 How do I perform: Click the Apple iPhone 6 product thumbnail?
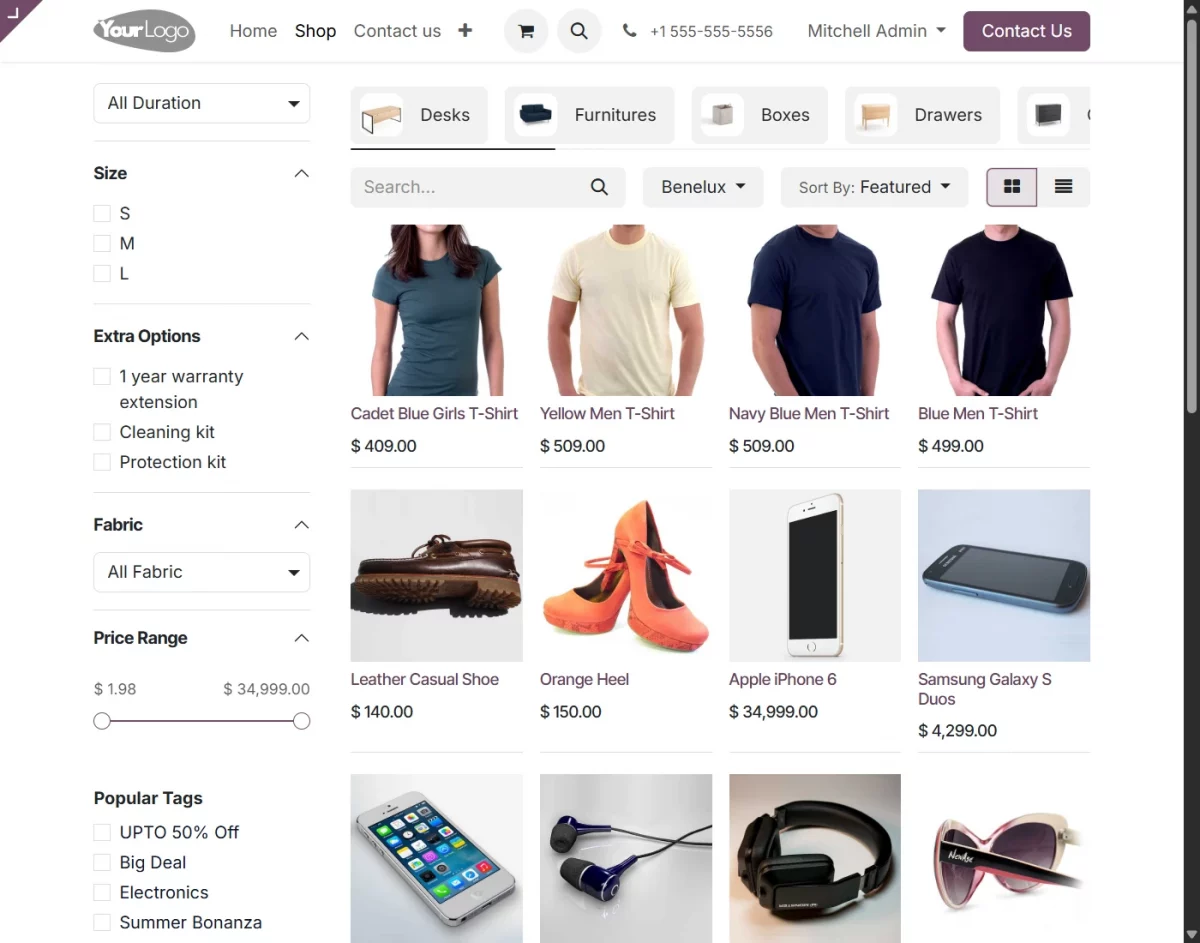814,575
